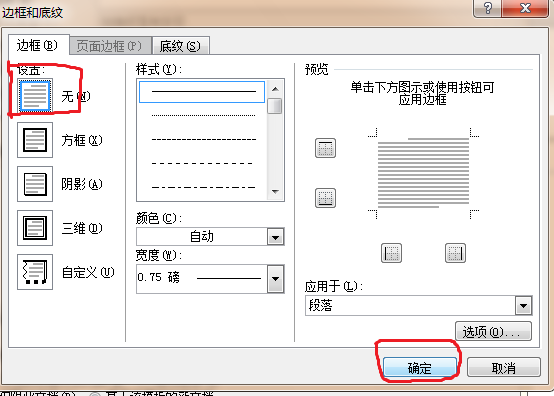Click the 自定义 label text
Viewport: 554px width, 396px height.
(x=88, y=272)
